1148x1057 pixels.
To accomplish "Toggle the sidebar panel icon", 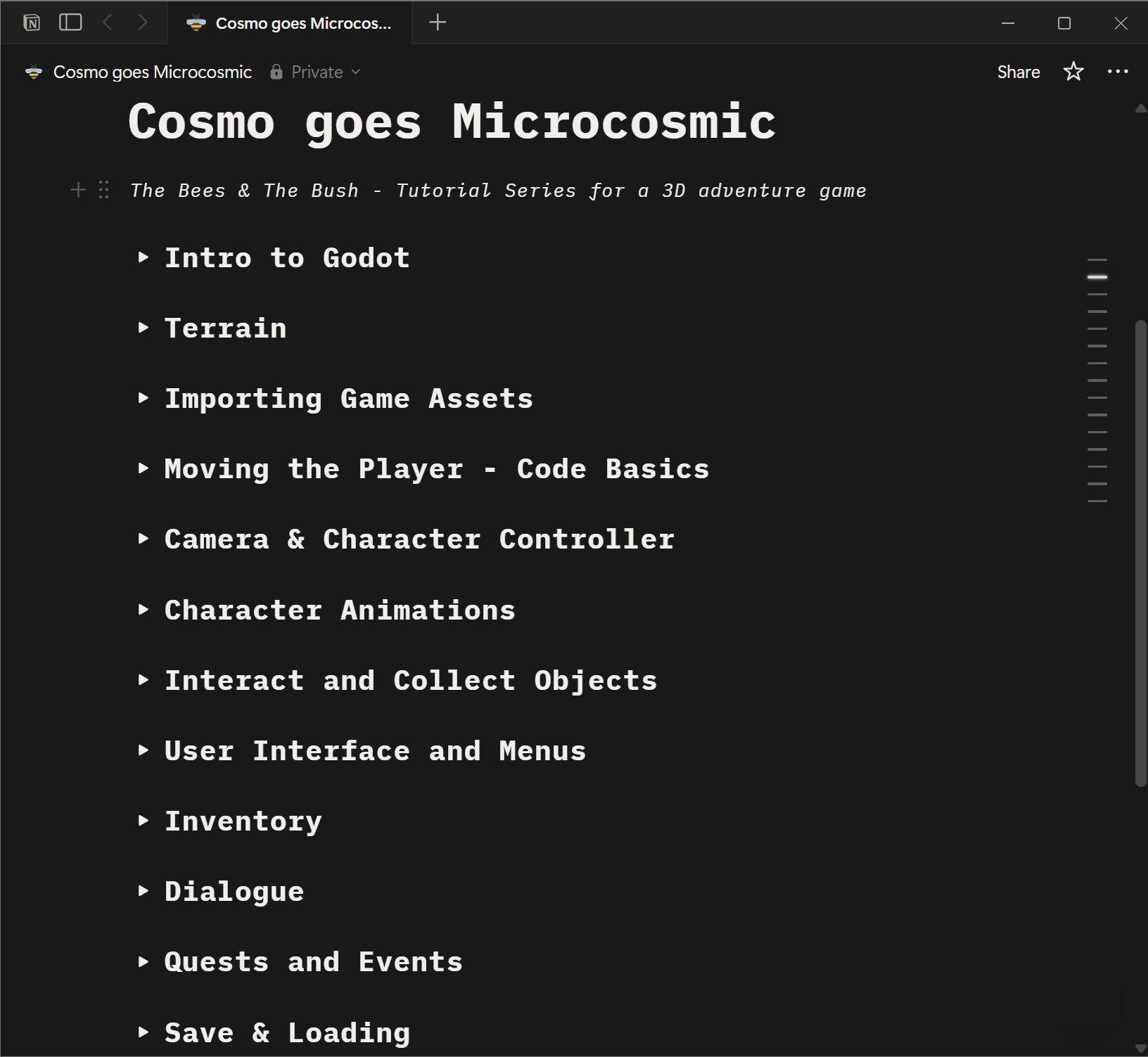I will (70, 23).
